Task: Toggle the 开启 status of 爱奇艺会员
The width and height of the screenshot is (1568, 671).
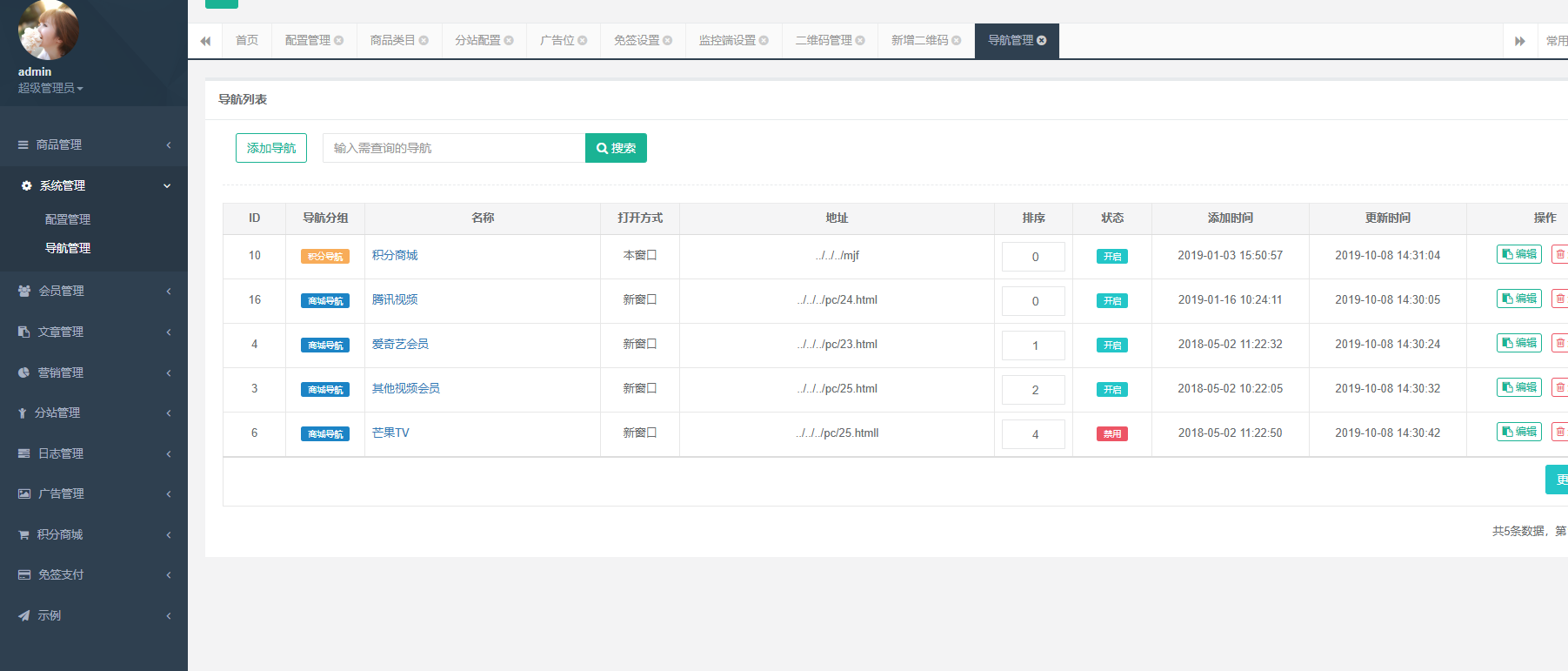Action: (1111, 346)
